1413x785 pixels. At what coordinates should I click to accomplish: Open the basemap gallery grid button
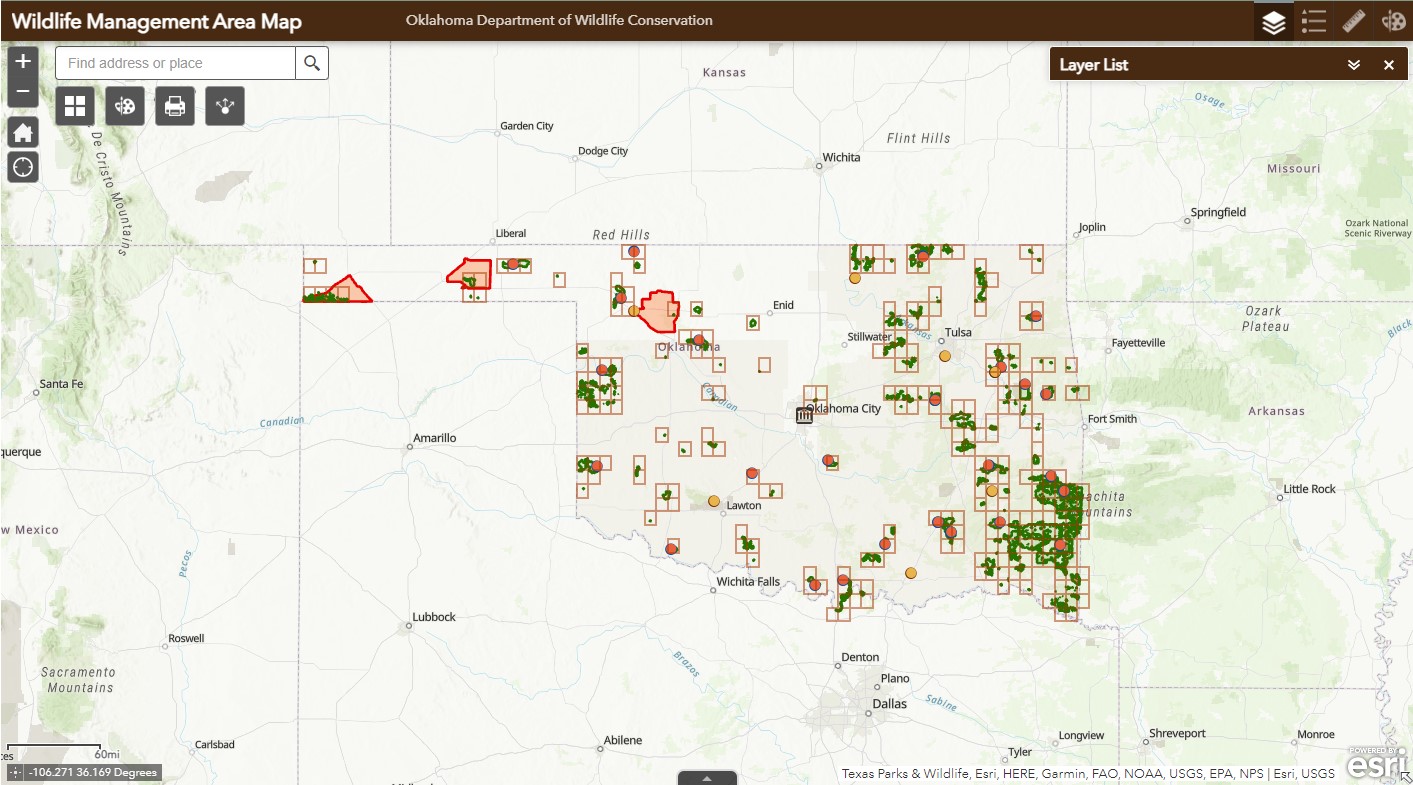pyautogui.click(x=75, y=106)
